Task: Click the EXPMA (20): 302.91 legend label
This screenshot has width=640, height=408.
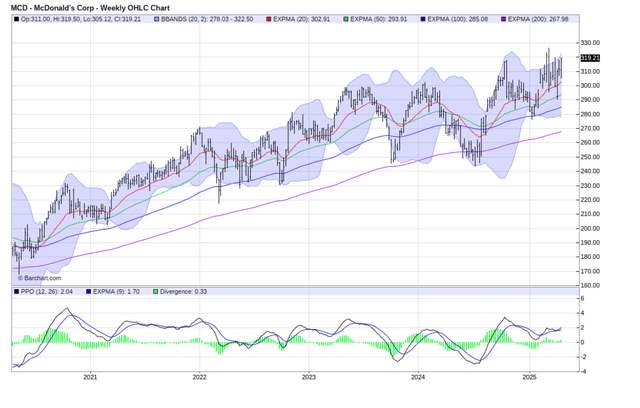Action: [x=302, y=19]
